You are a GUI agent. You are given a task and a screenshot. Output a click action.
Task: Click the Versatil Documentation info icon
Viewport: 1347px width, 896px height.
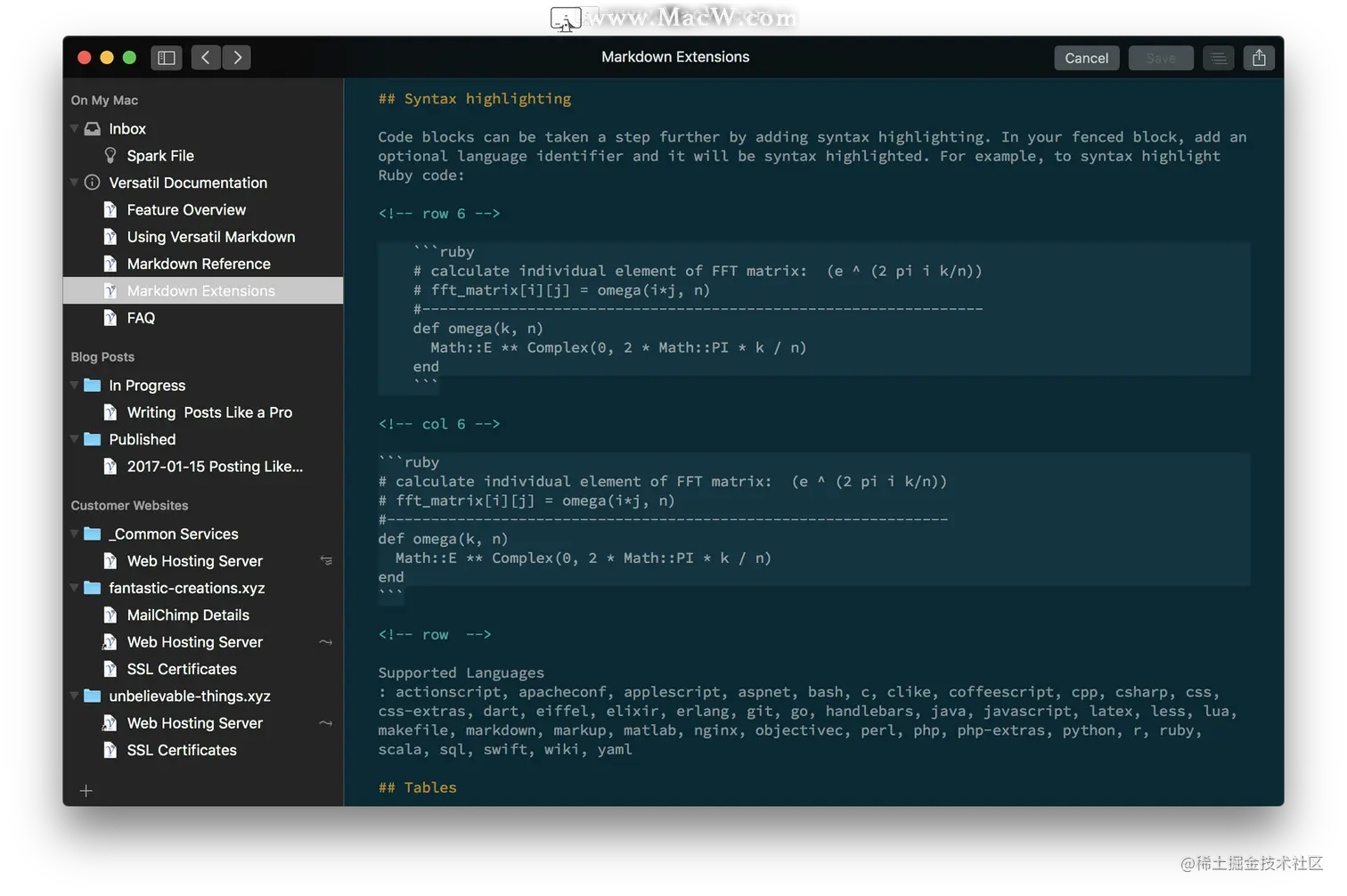92,183
